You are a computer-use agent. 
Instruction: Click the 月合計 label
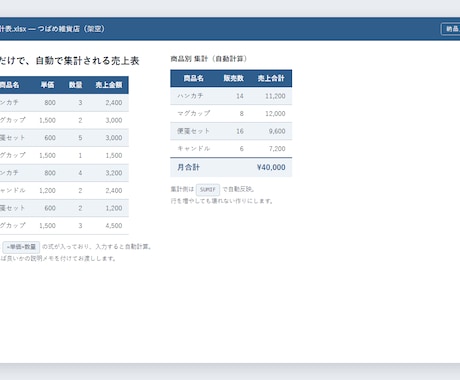[x=188, y=167]
